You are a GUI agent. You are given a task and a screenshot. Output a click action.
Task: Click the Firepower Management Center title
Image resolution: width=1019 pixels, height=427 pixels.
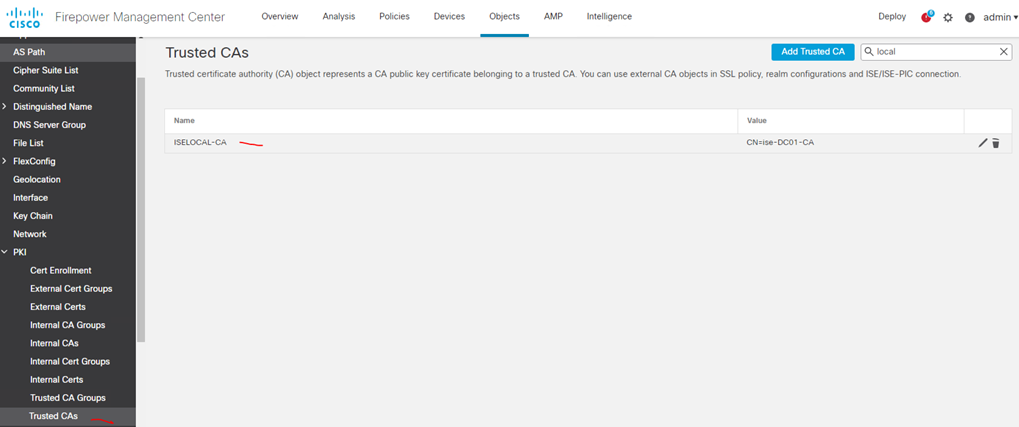click(140, 18)
